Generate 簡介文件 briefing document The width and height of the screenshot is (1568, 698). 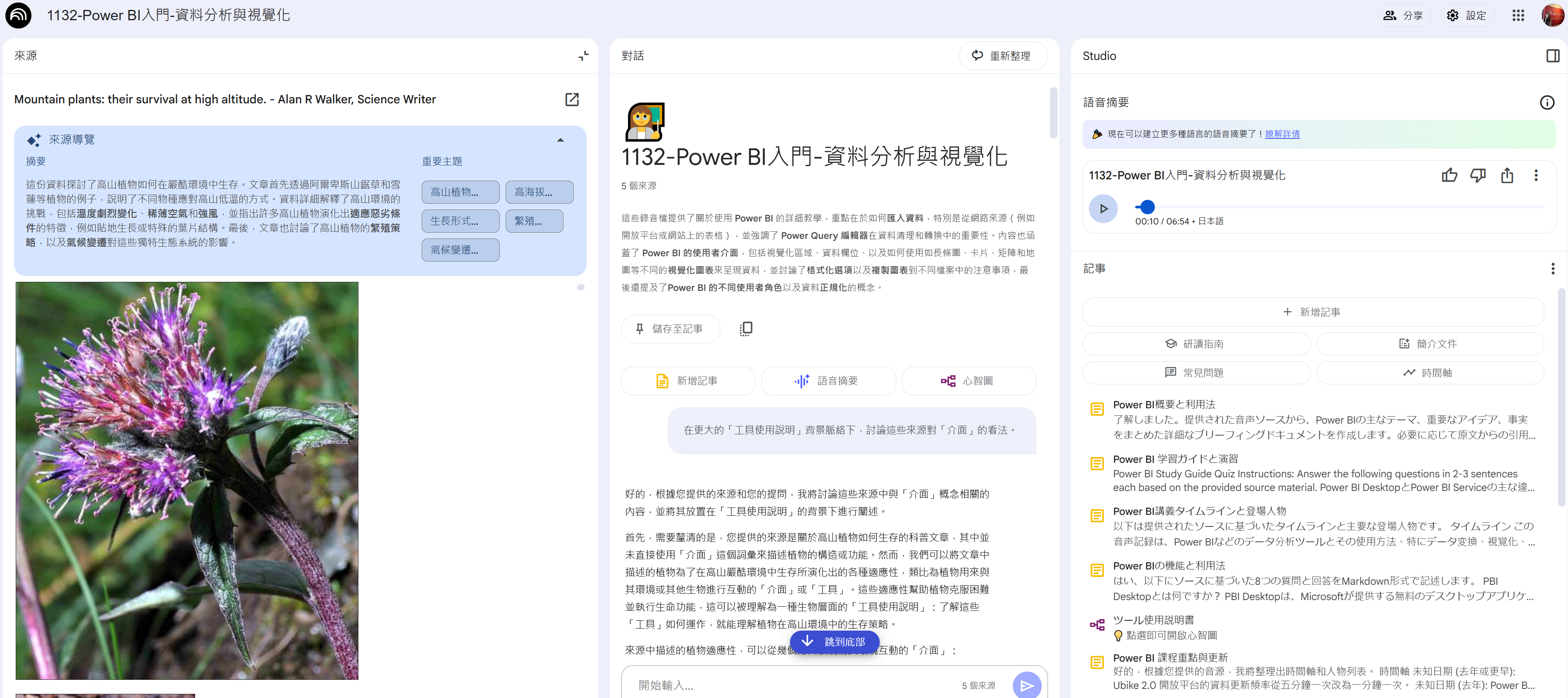1430,344
